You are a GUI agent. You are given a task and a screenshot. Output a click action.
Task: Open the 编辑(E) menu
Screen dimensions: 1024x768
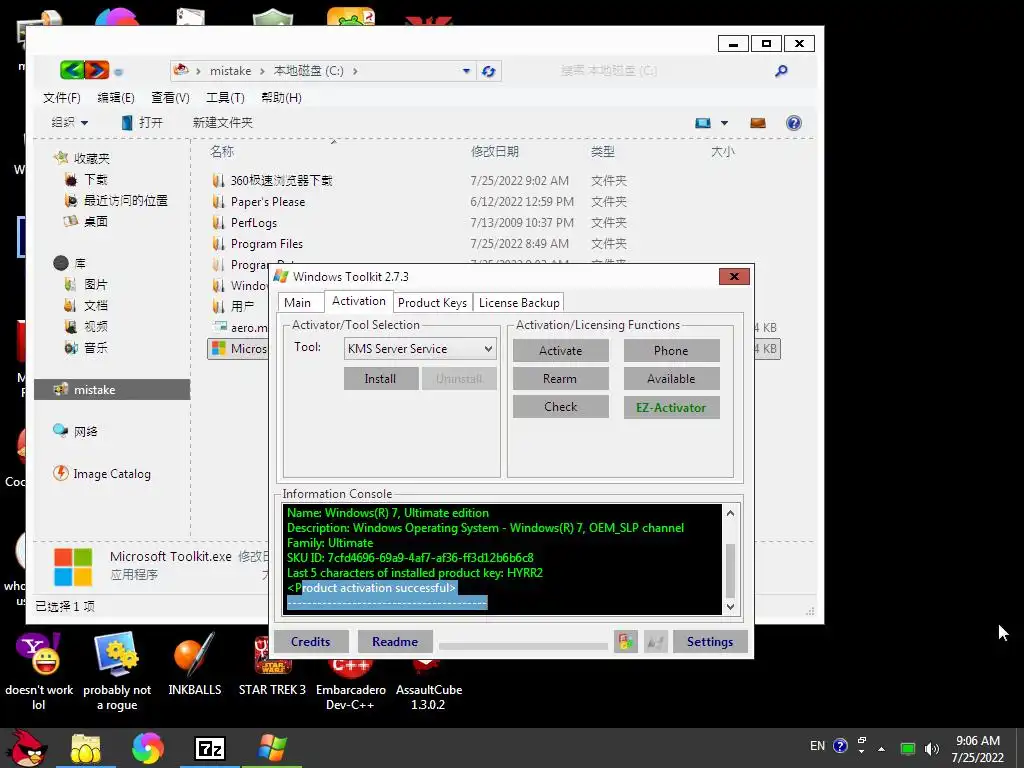[x=116, y=97]
